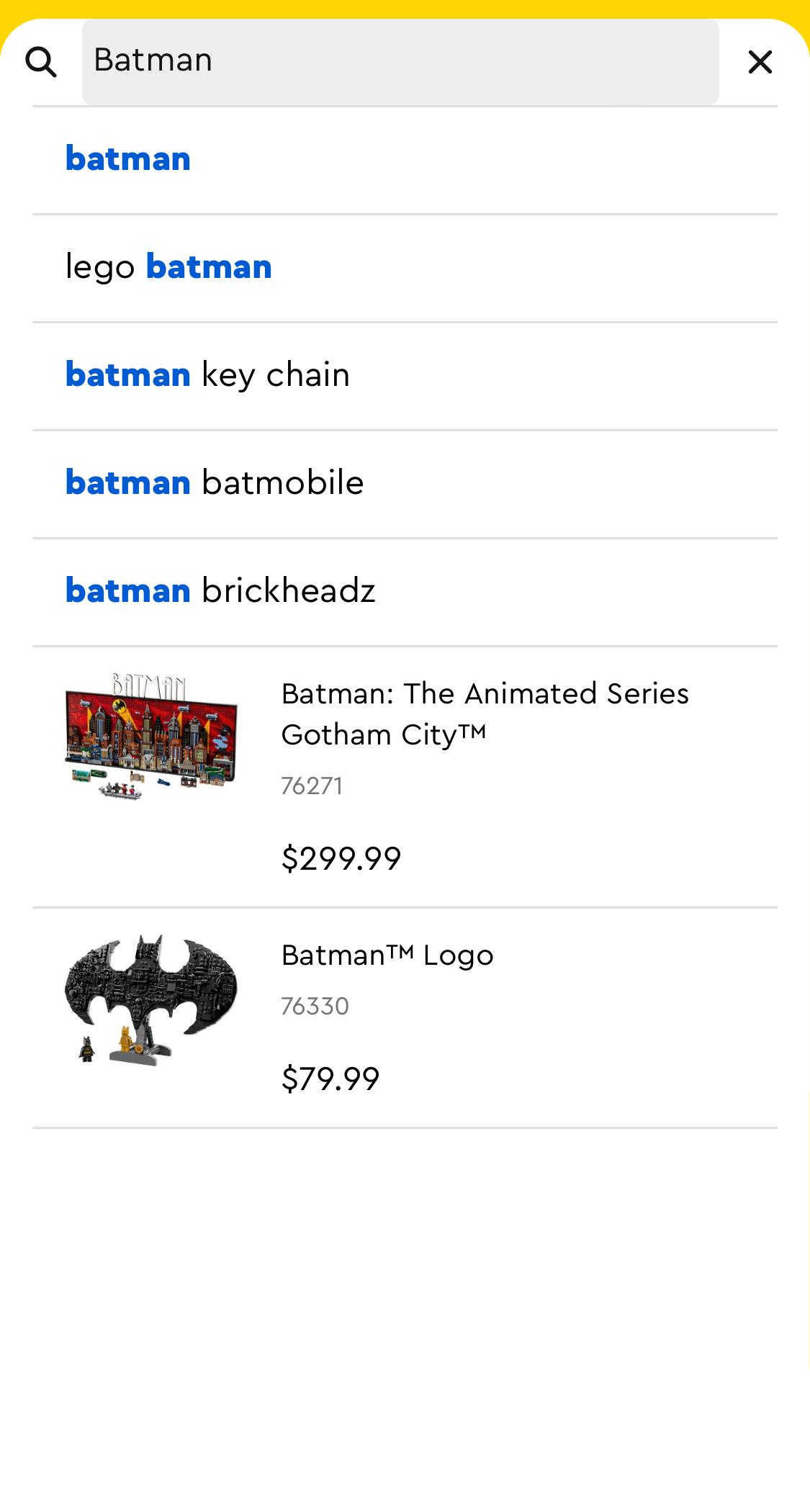
Task: Click the Gotham City product title text
Action: point(484,713)
